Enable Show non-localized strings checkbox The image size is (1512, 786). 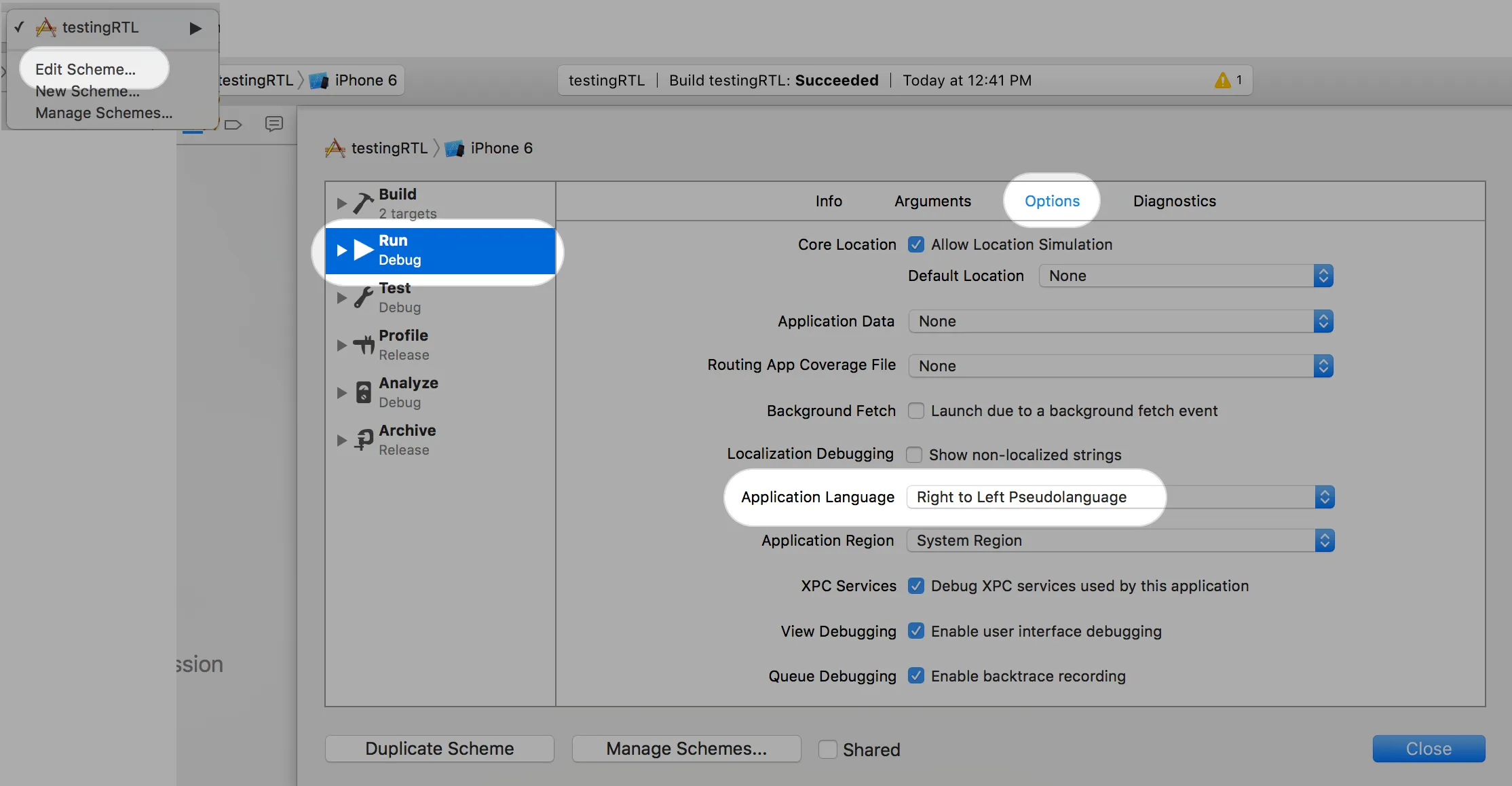tap(914, 455)
